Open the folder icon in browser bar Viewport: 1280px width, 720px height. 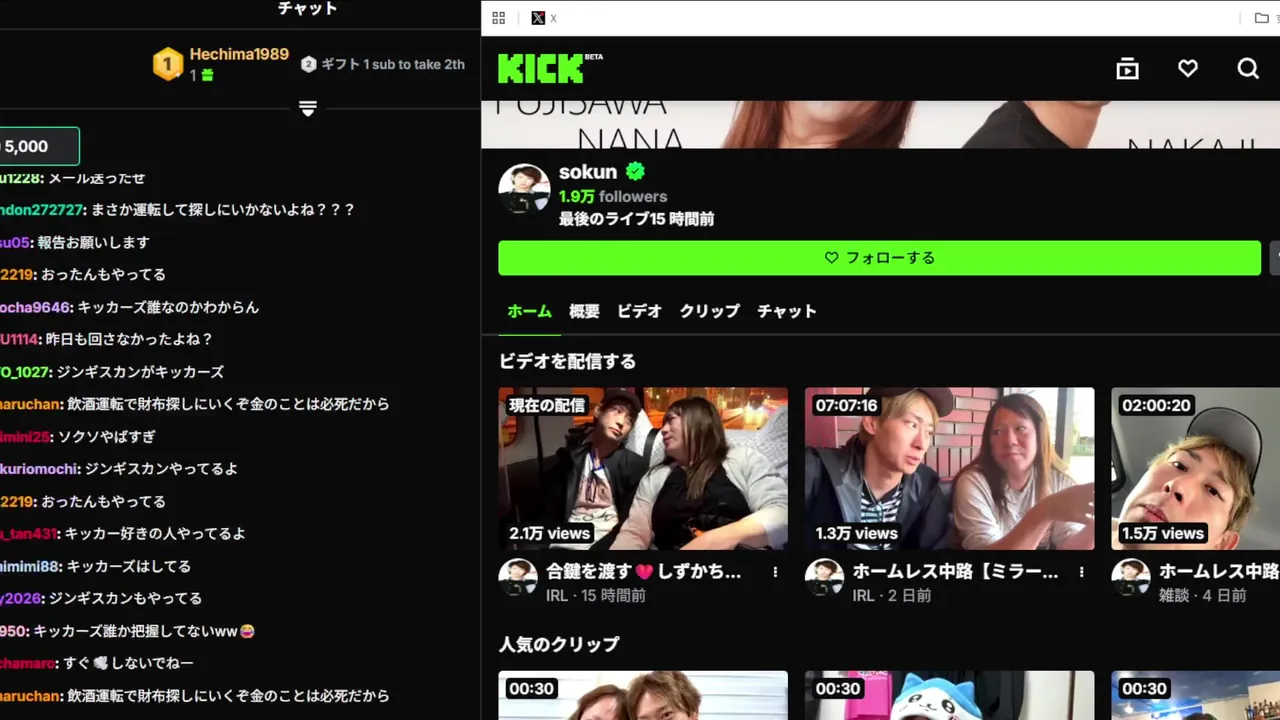point(1262,18)
